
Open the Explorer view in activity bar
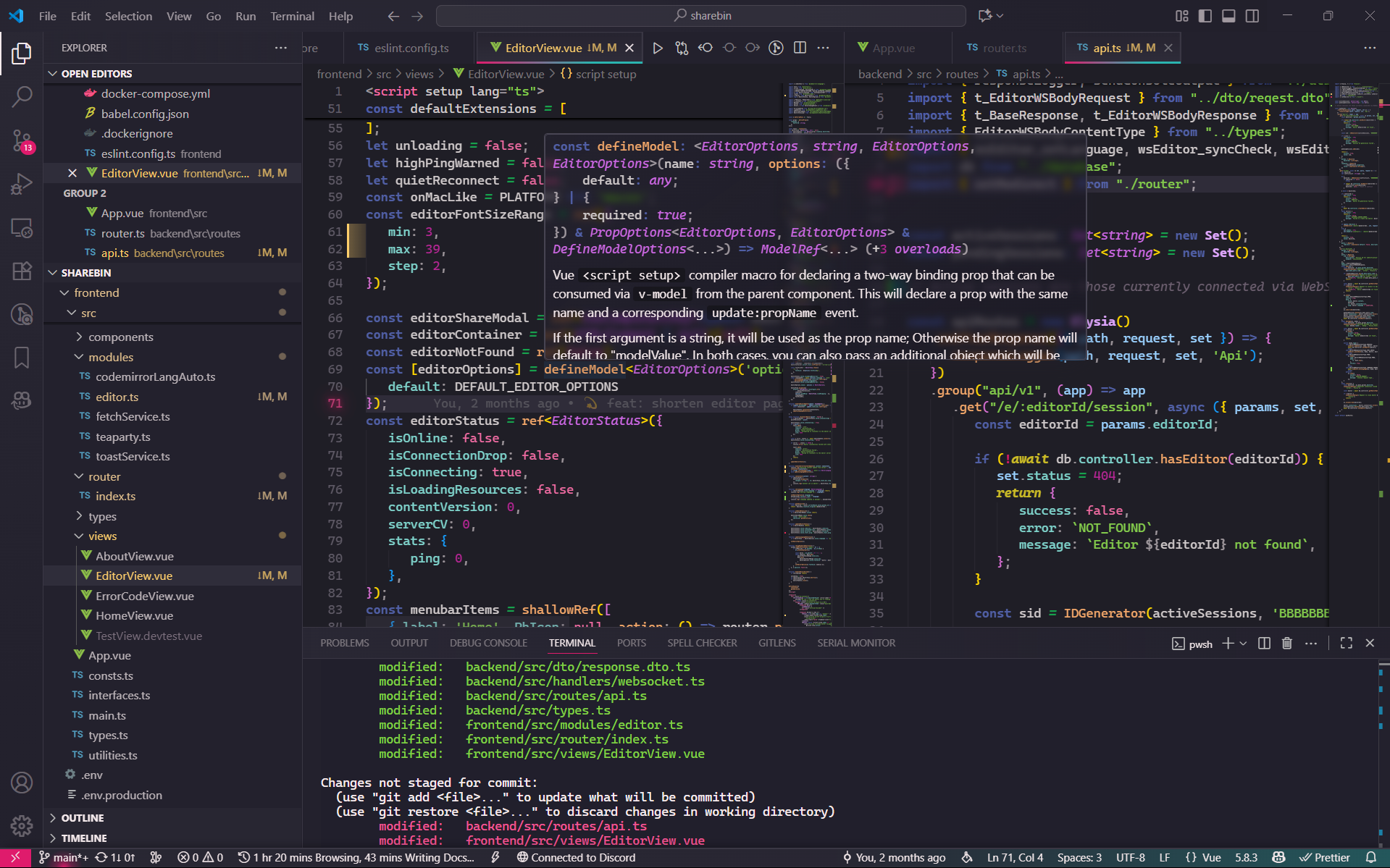[x=22, y=54]
